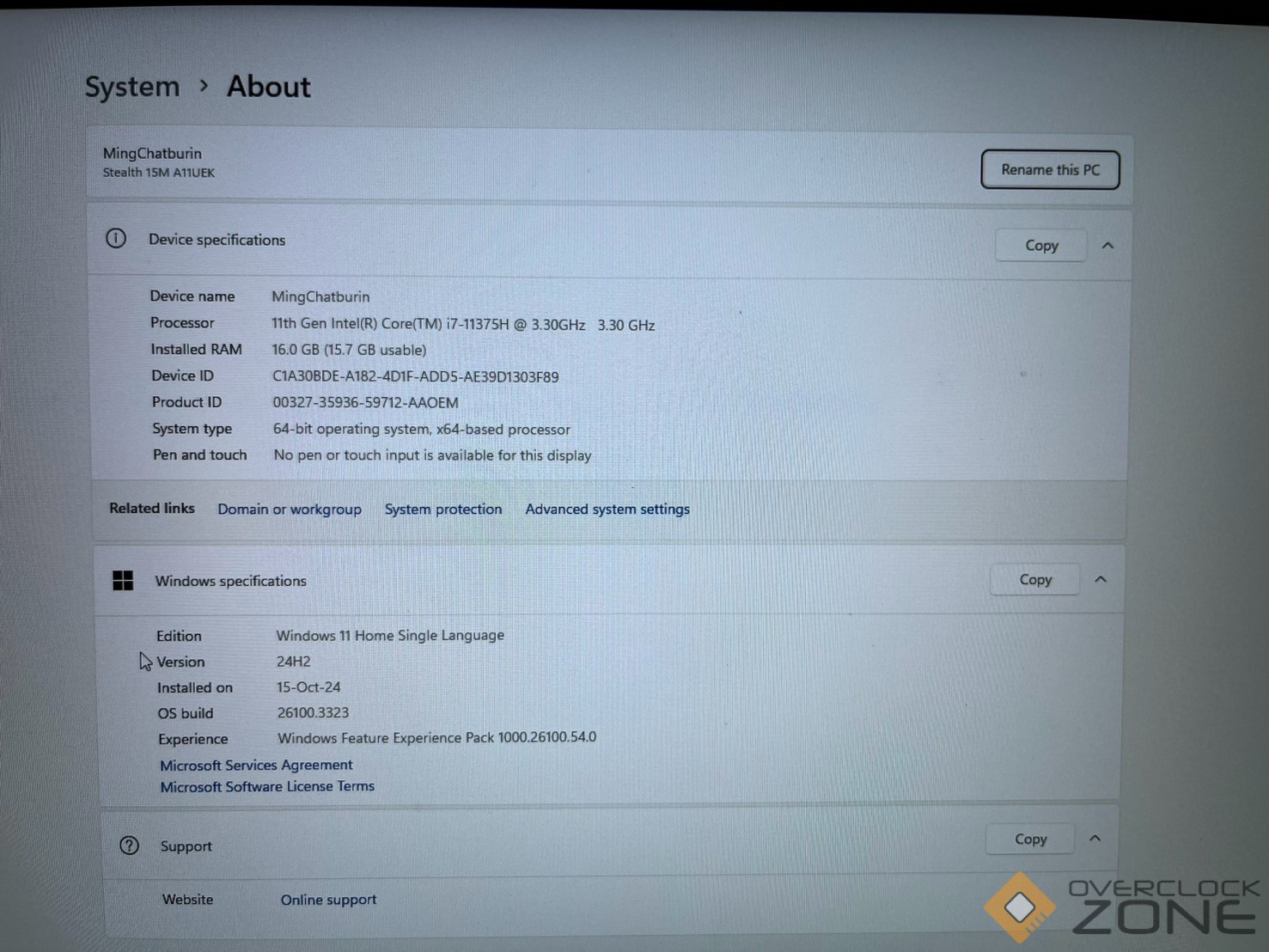Click the Website field label
The width and height of the screenshot is (1269, 952).
(187, 900)
